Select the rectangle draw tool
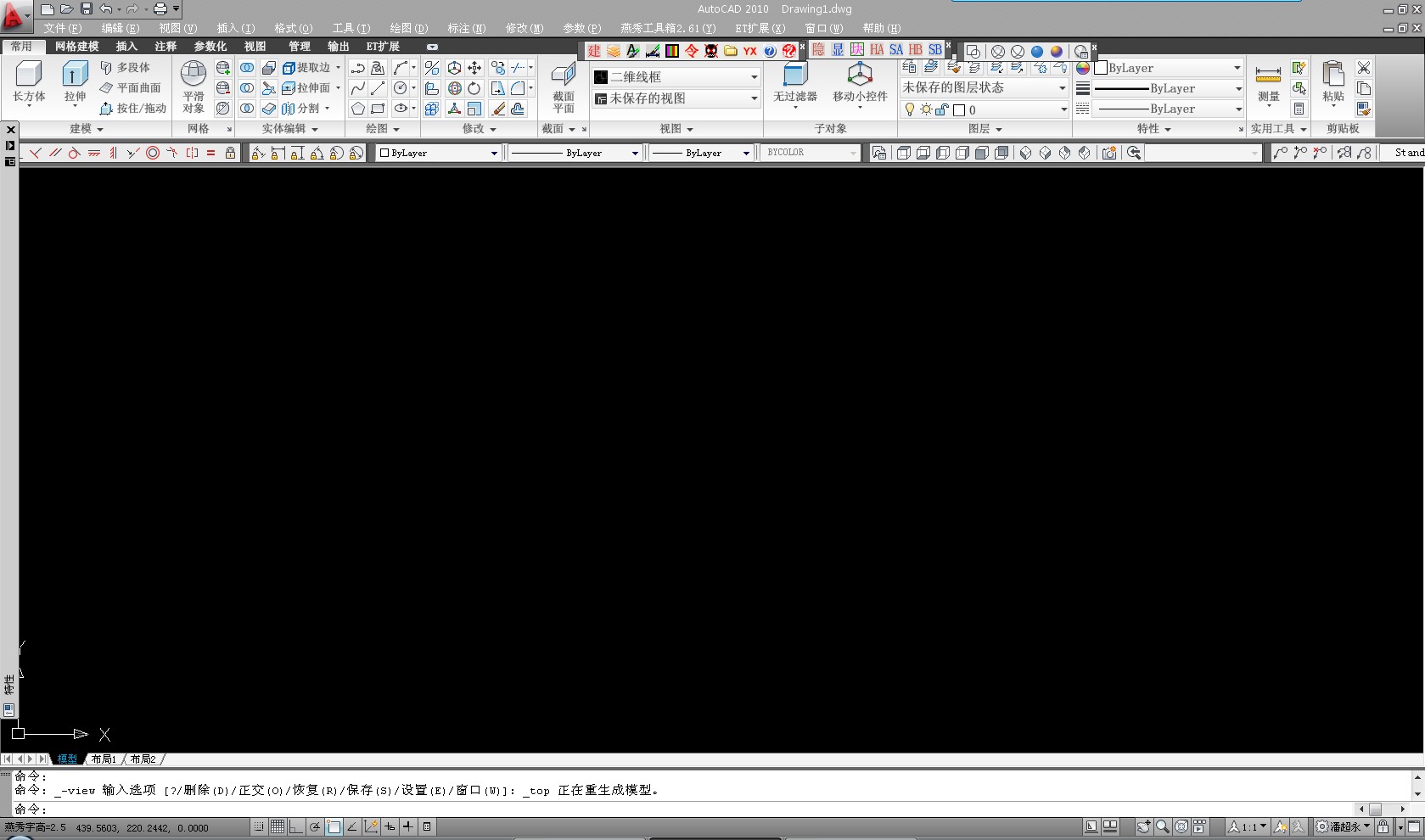Viewport: 1425px width, 840px height. tap(379, 109)
